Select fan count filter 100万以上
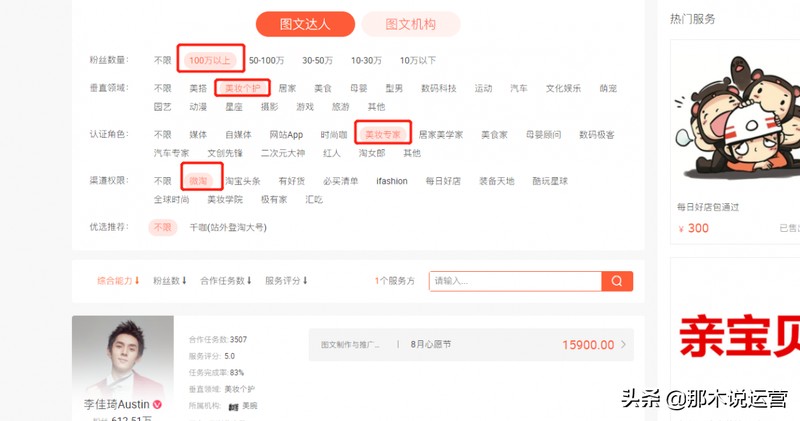The image size is (800, 421). 210,60
